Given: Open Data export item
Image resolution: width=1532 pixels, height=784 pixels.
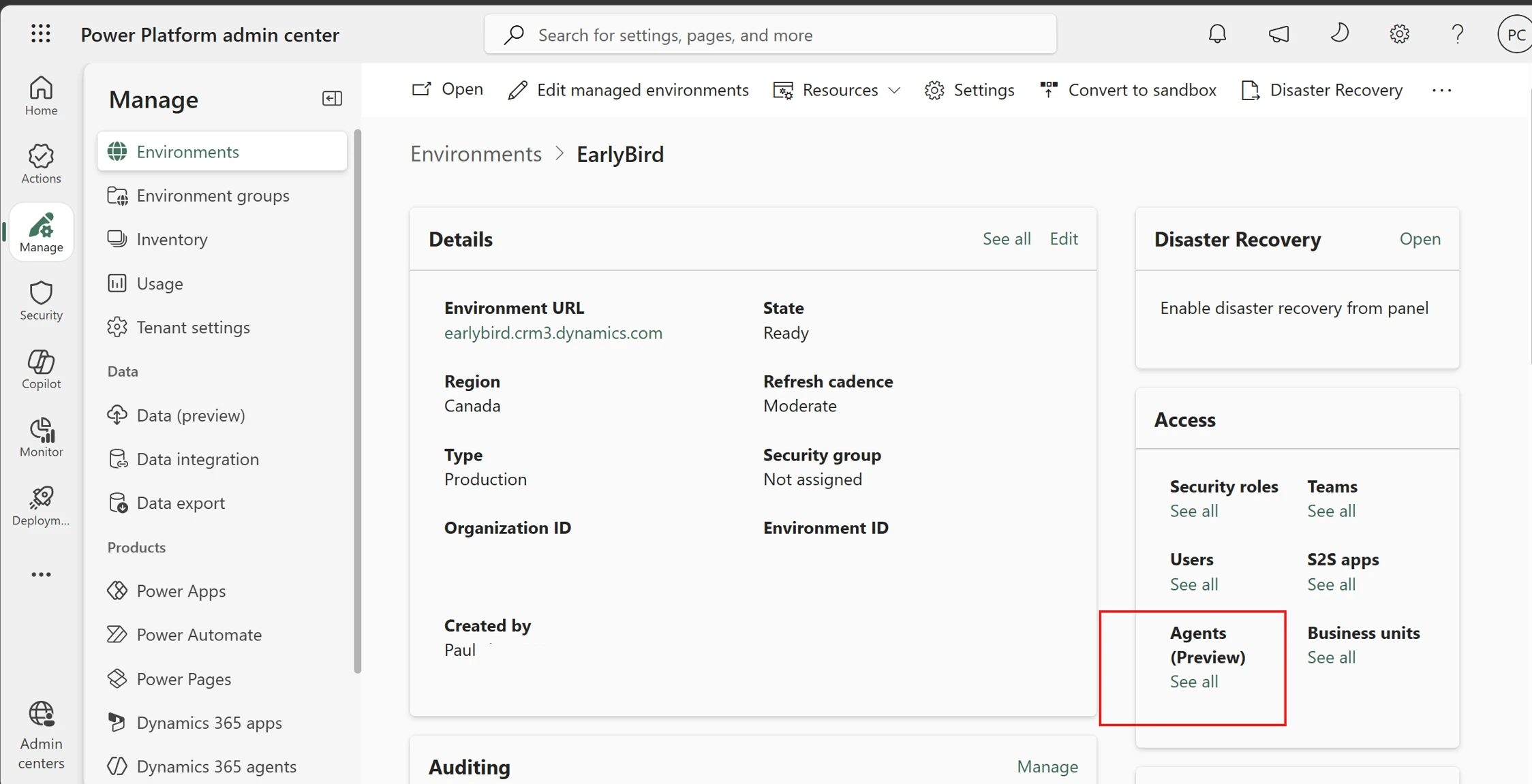Looking at the screenshot, I should (222, 503).
